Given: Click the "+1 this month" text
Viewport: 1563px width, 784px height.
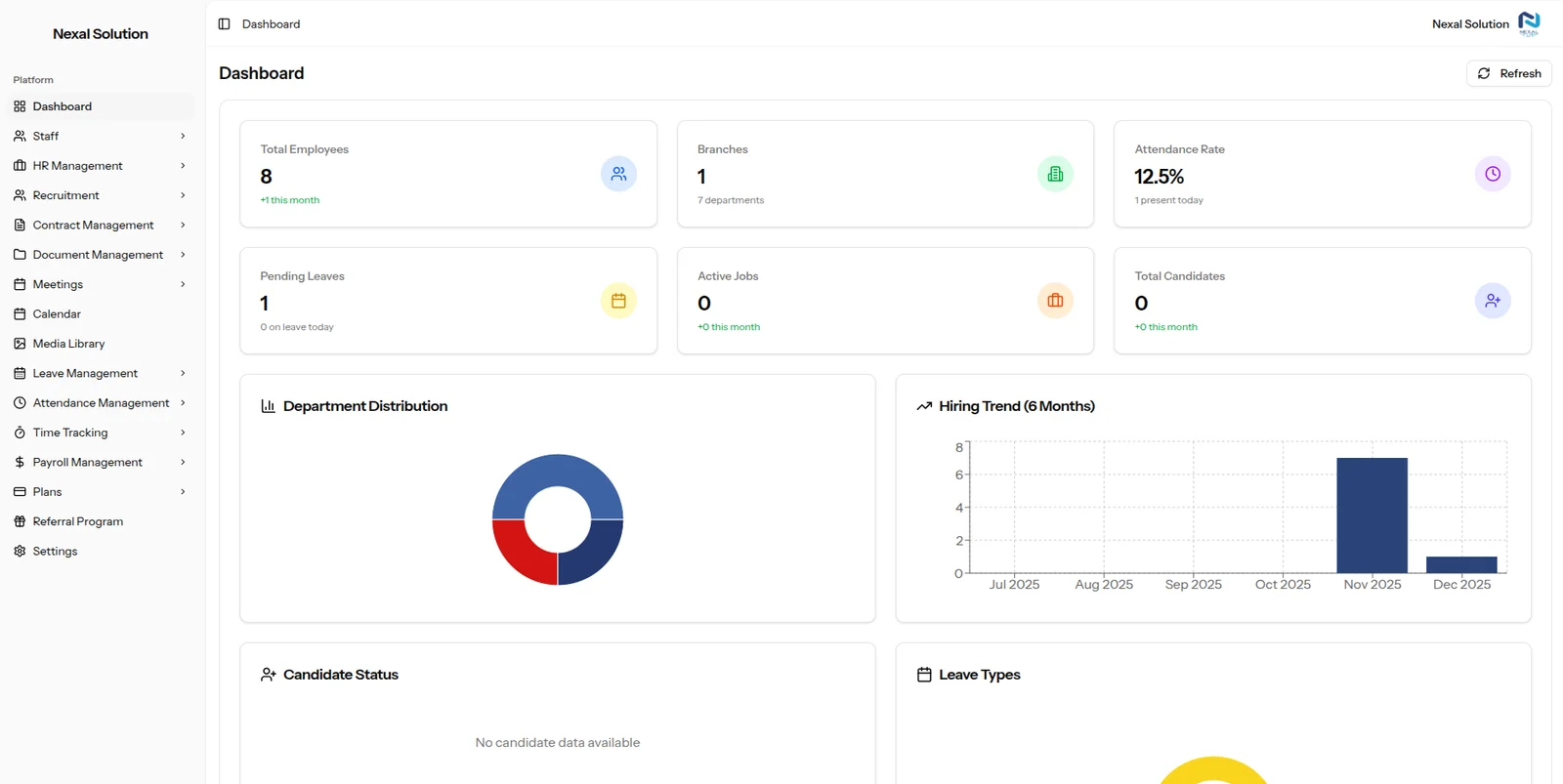Looking at the screenshot, I should pos(290,200).
